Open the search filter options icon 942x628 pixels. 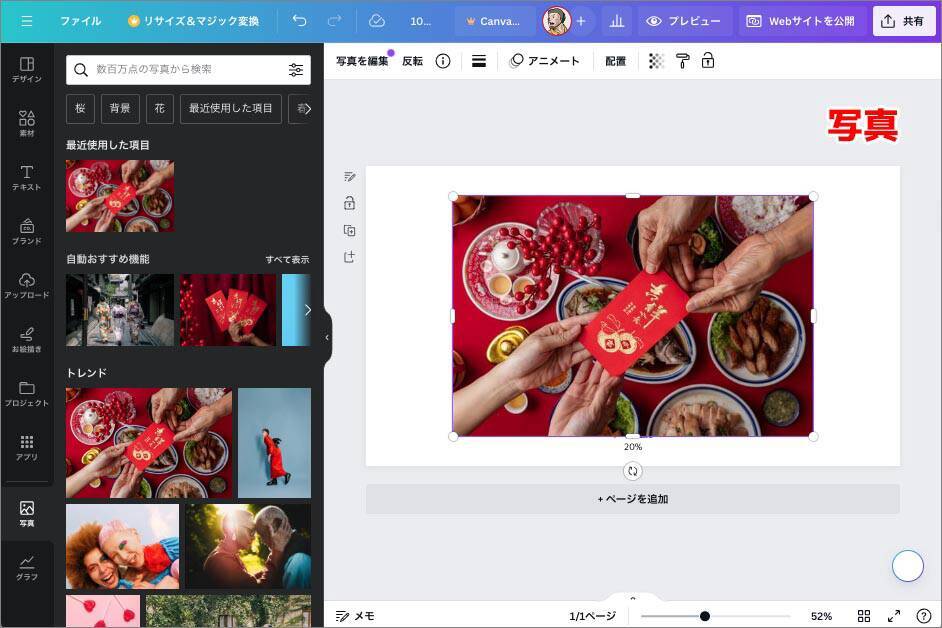pyautogui.click(x=296, y=70)
